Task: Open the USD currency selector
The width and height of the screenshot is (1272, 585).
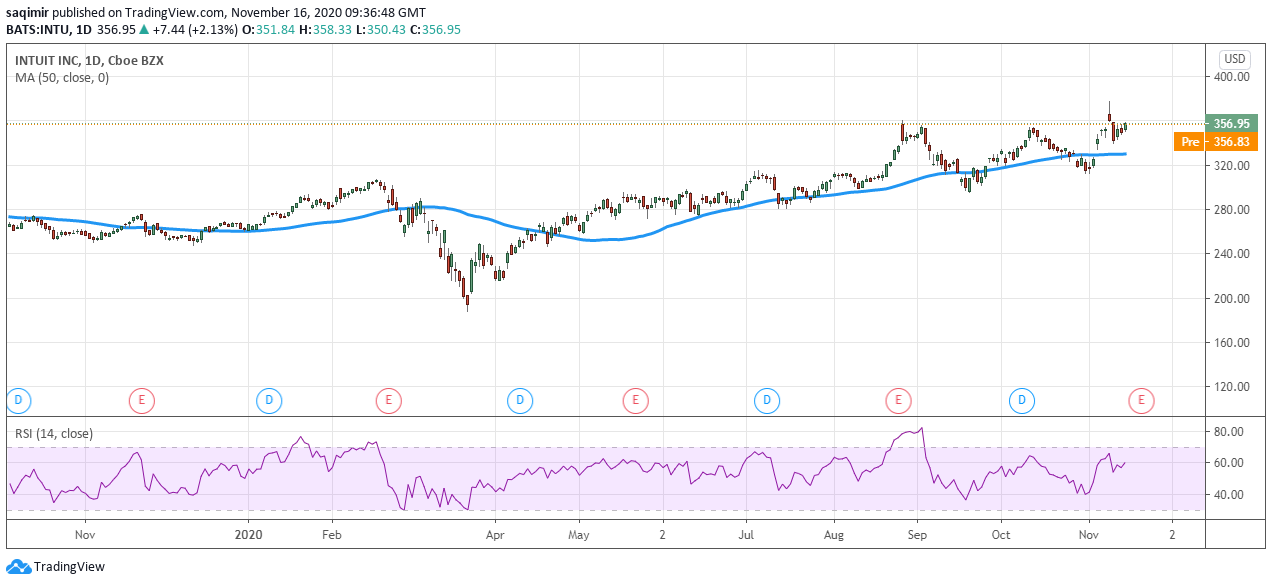Action: coord(1236,58)
